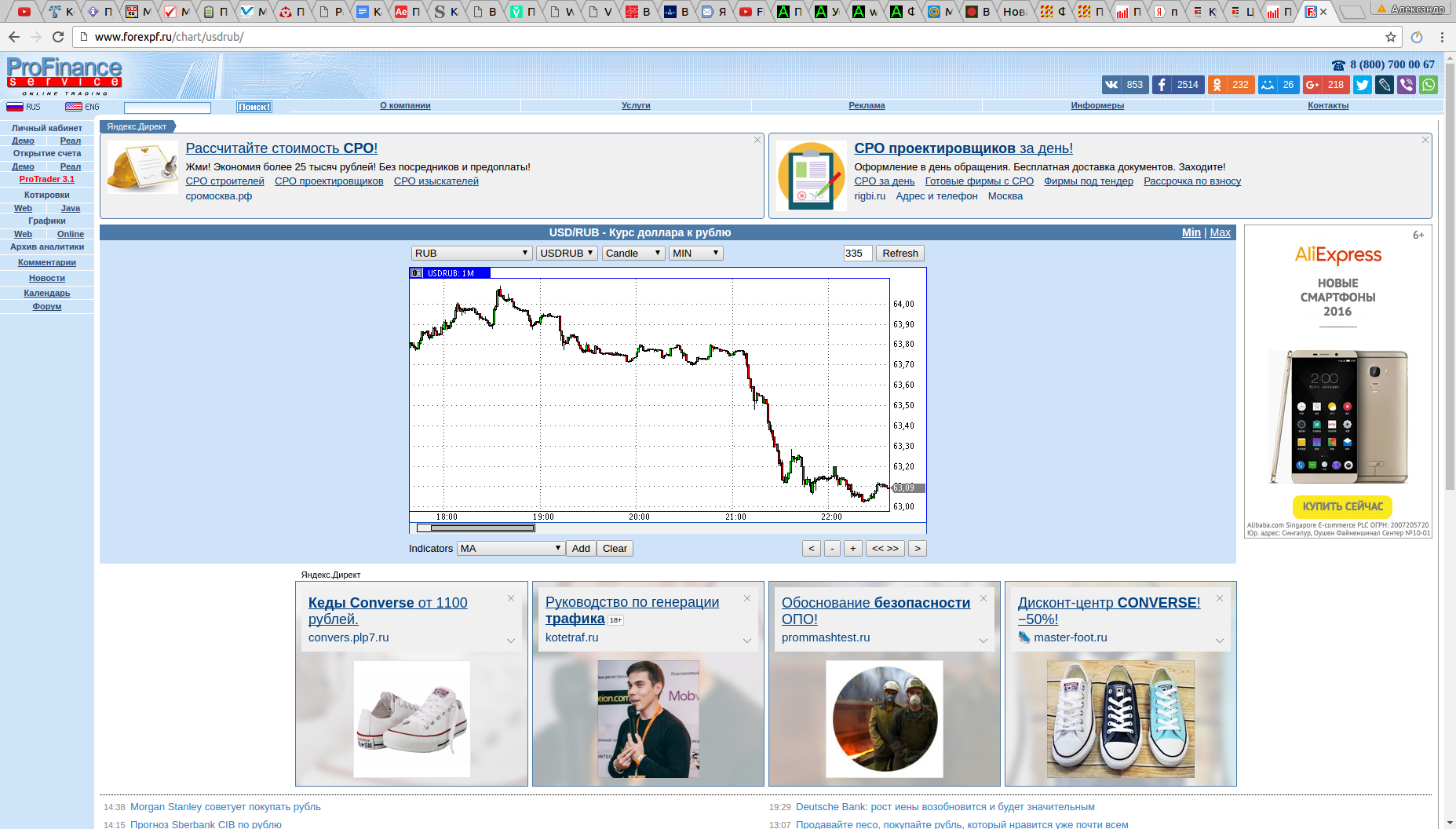Close the 'Кеды Converse' ad card

(x=511, y=598)
